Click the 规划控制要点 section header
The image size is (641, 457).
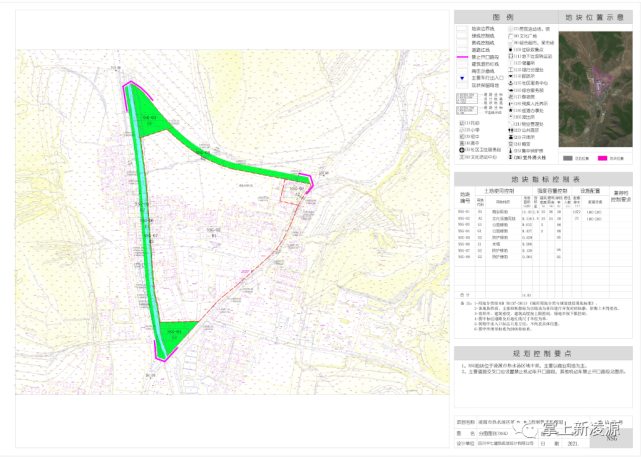point(543,354)
